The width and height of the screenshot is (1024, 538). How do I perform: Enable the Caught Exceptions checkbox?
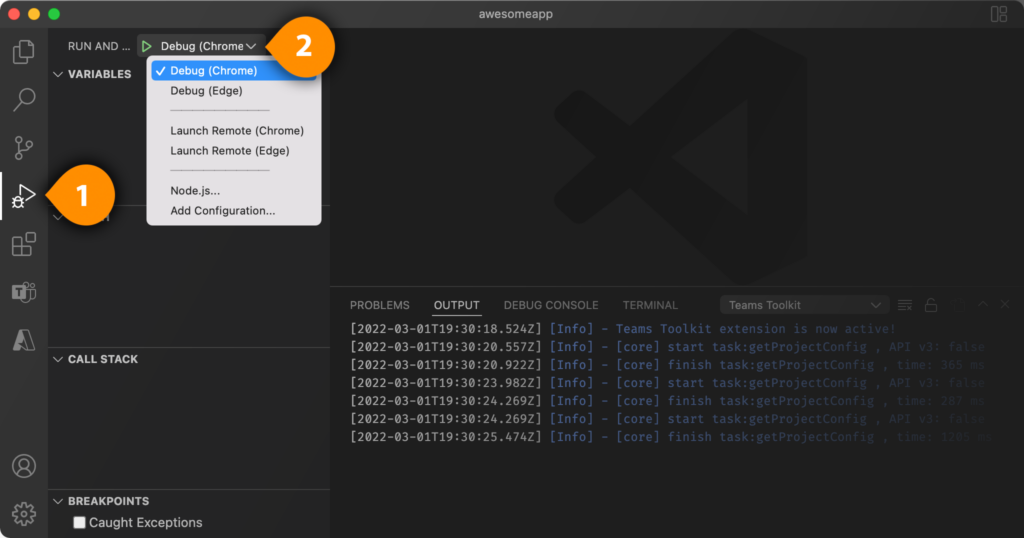point(80,523)
